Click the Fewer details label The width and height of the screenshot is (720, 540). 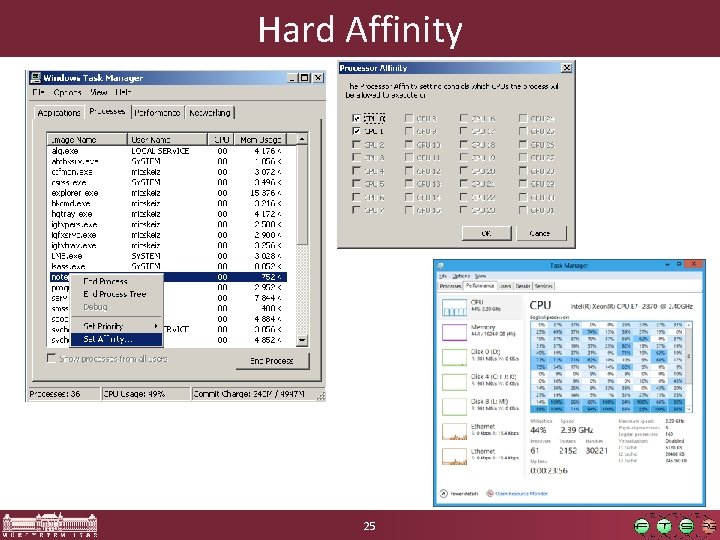coord(465,494)
